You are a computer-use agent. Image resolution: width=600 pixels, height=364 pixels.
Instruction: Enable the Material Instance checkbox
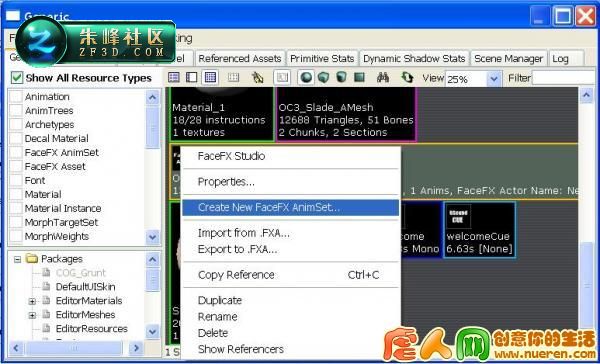(16, 208)
